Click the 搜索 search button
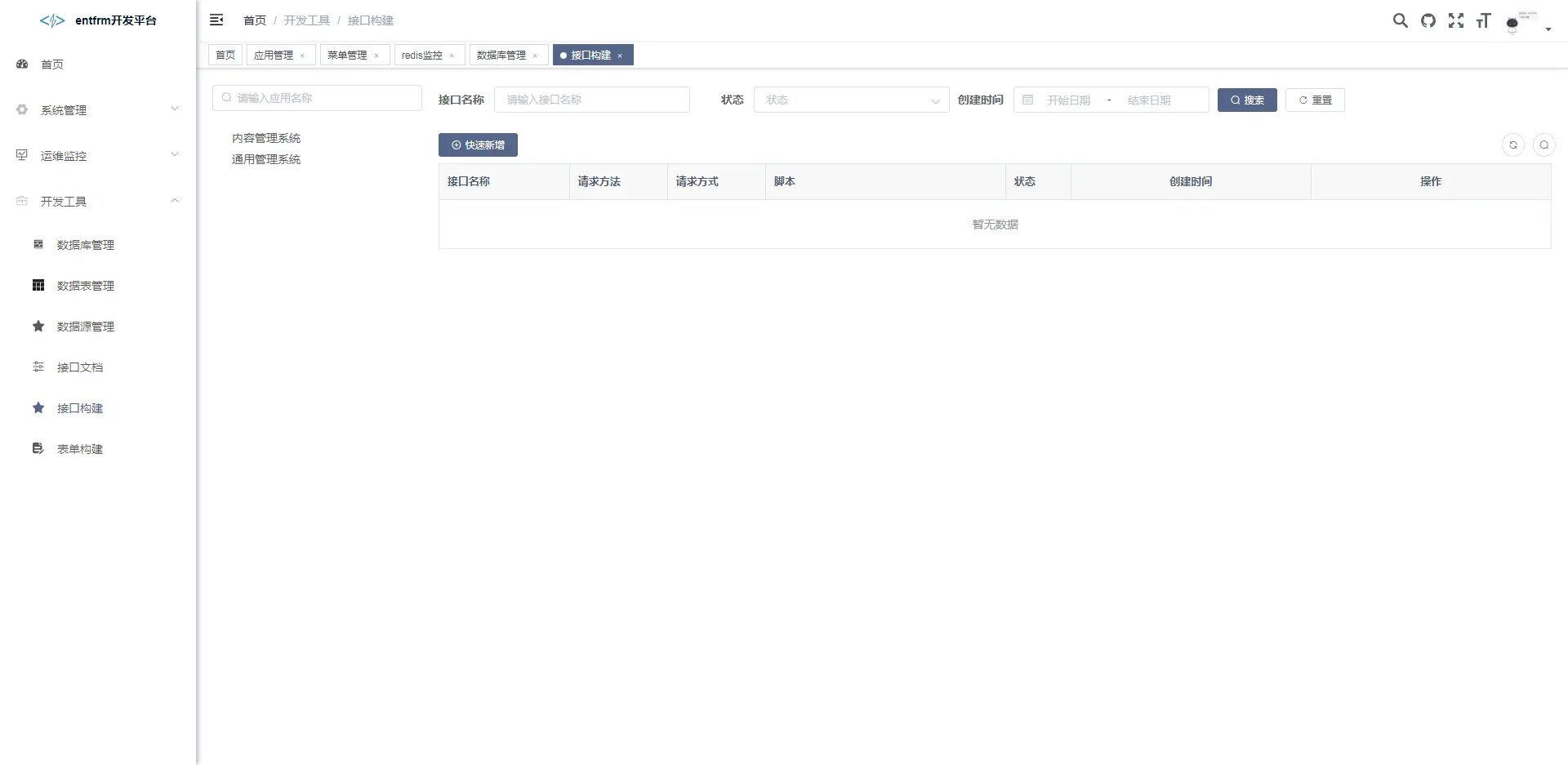Screen dimensions: 1568x765 [1246, 100]
